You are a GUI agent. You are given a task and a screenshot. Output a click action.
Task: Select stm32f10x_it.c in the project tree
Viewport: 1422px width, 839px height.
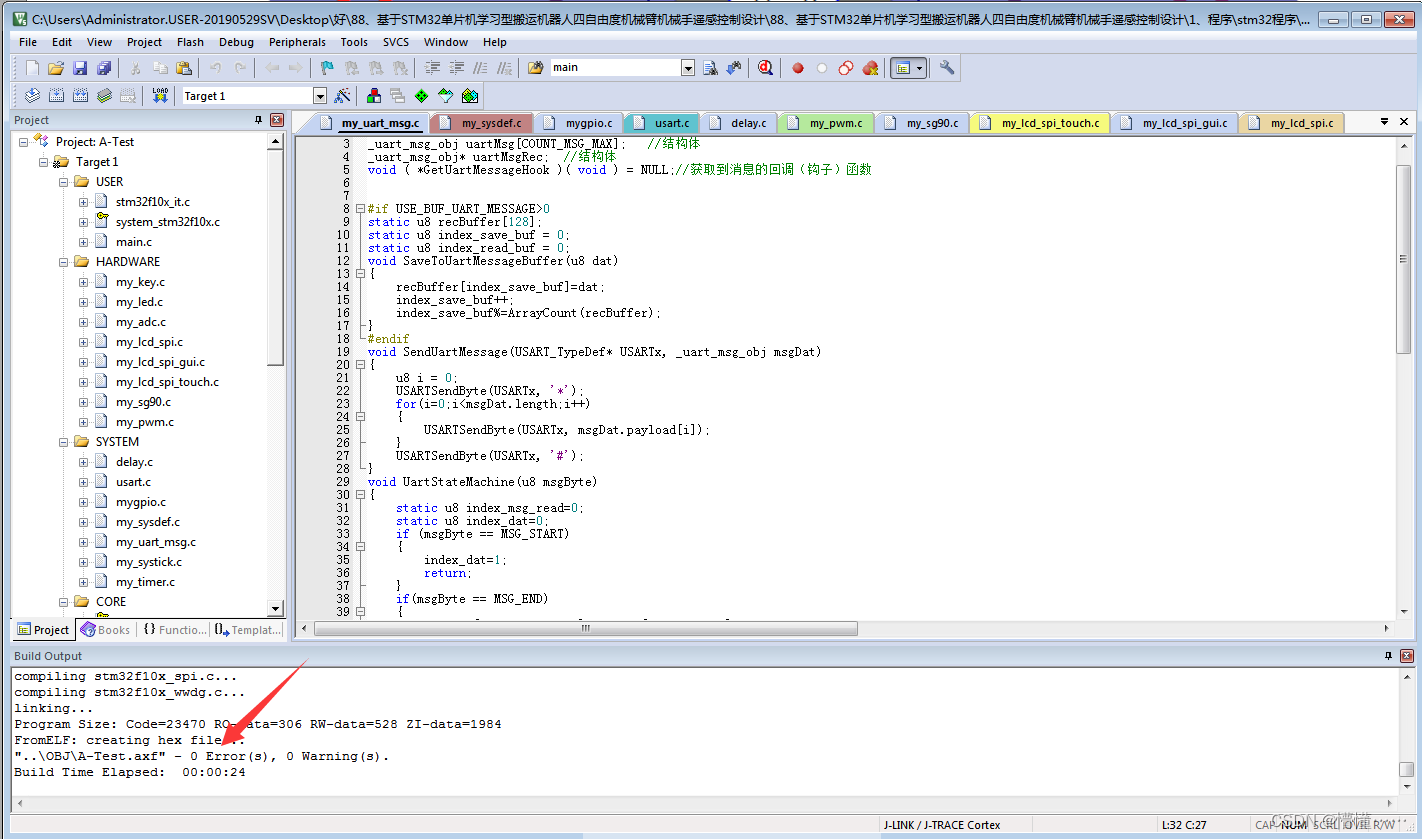[x=152, y=202]
